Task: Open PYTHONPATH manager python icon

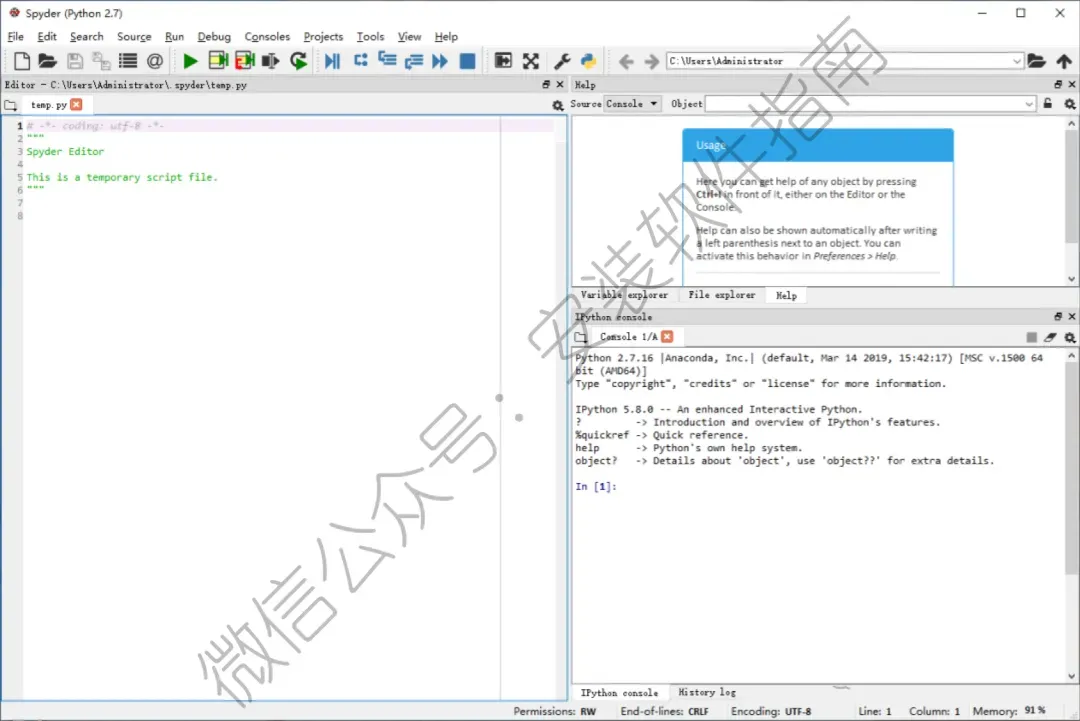Action: [588, 61]
